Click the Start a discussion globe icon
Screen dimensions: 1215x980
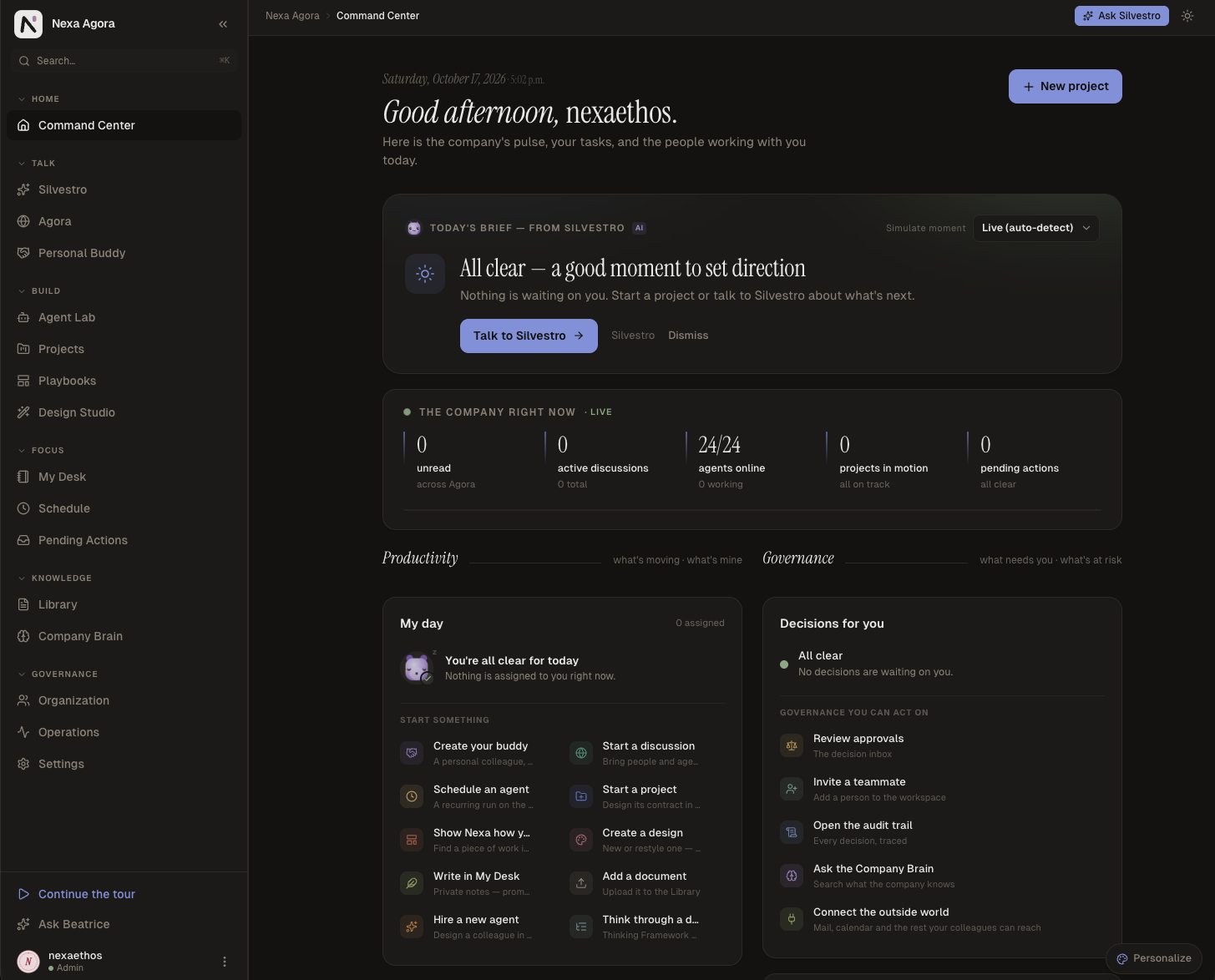(581, 753)
